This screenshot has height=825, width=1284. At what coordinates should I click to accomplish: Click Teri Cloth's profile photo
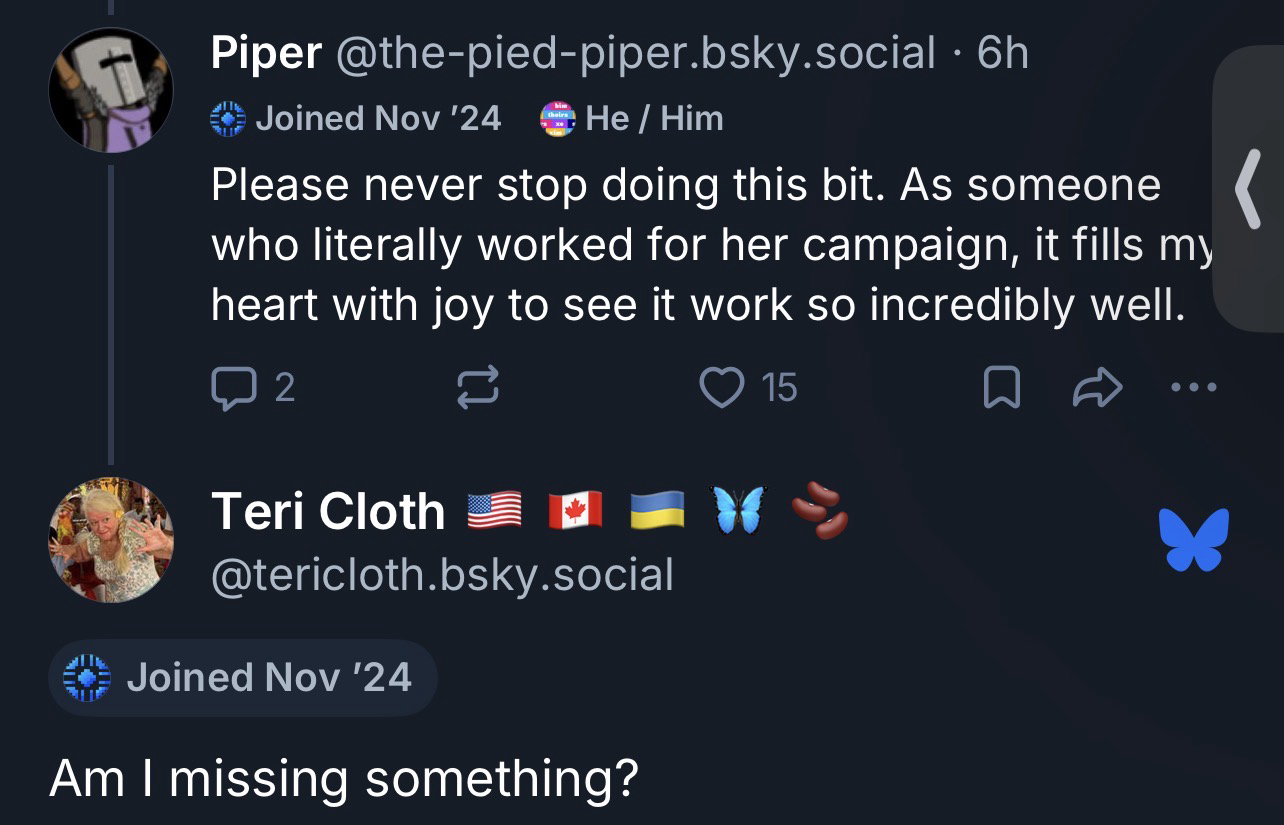click(x=110, y=540)
